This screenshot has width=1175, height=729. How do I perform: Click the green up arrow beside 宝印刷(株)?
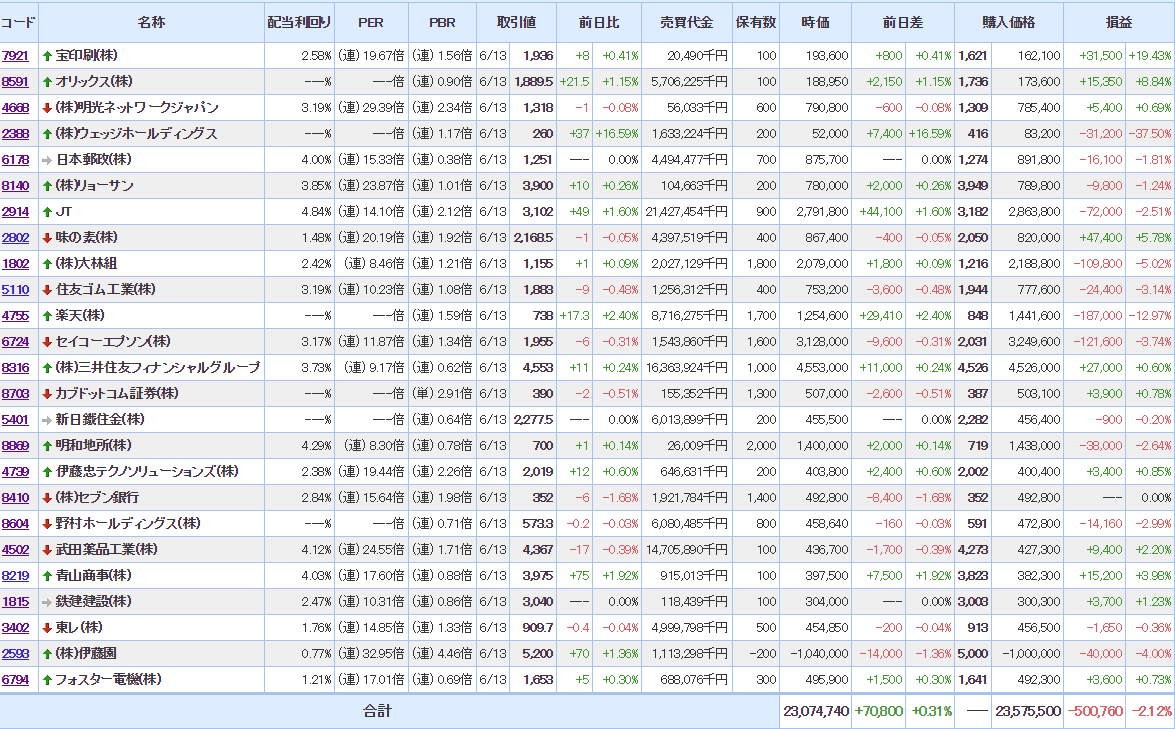47,55
